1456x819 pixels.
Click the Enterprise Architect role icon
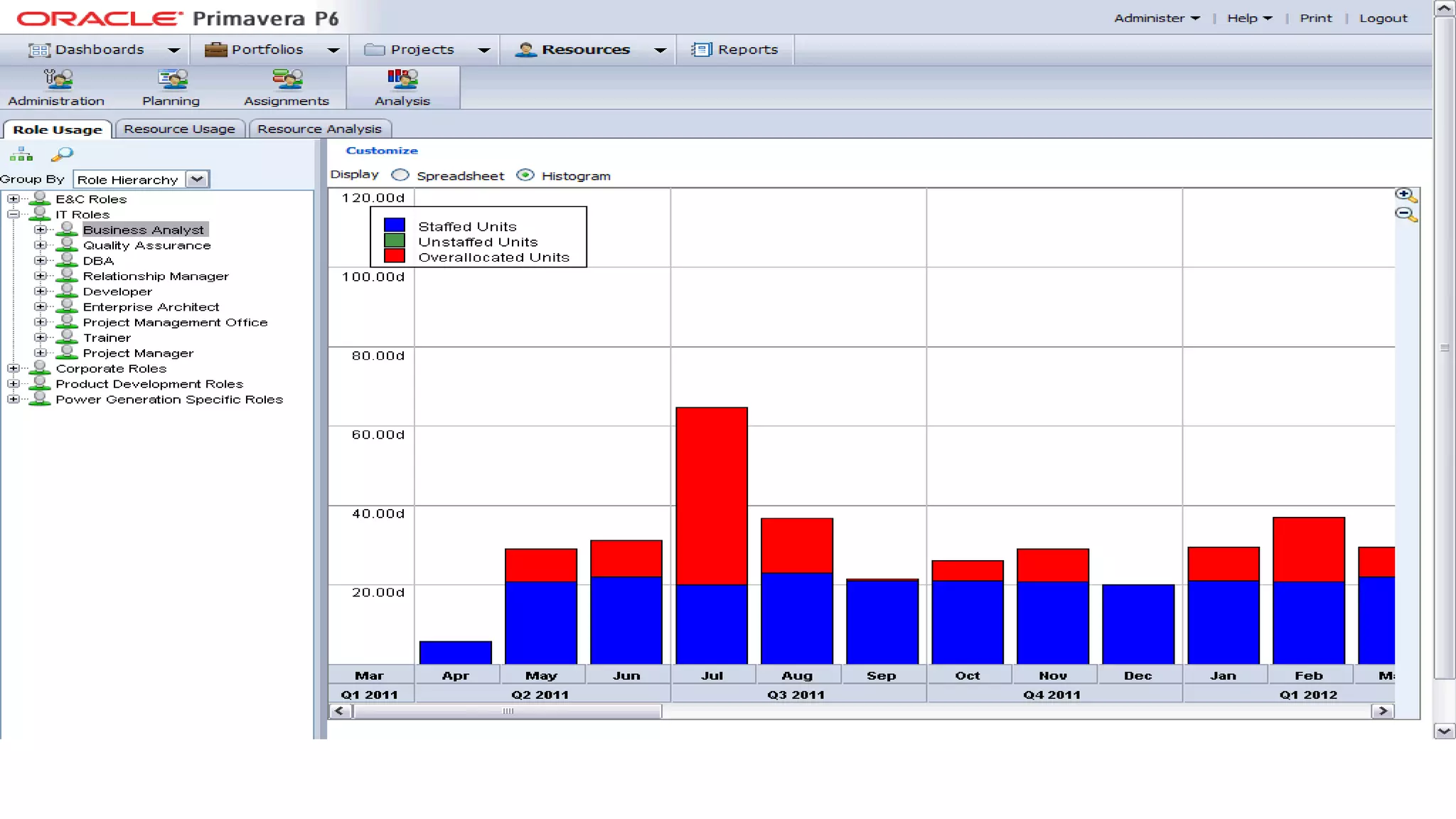(x=67, y=306)
